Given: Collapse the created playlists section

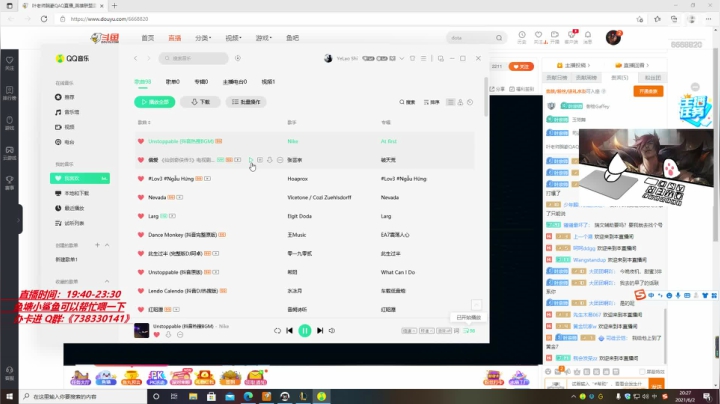Looking at the screenshot, I should [107, 245].
